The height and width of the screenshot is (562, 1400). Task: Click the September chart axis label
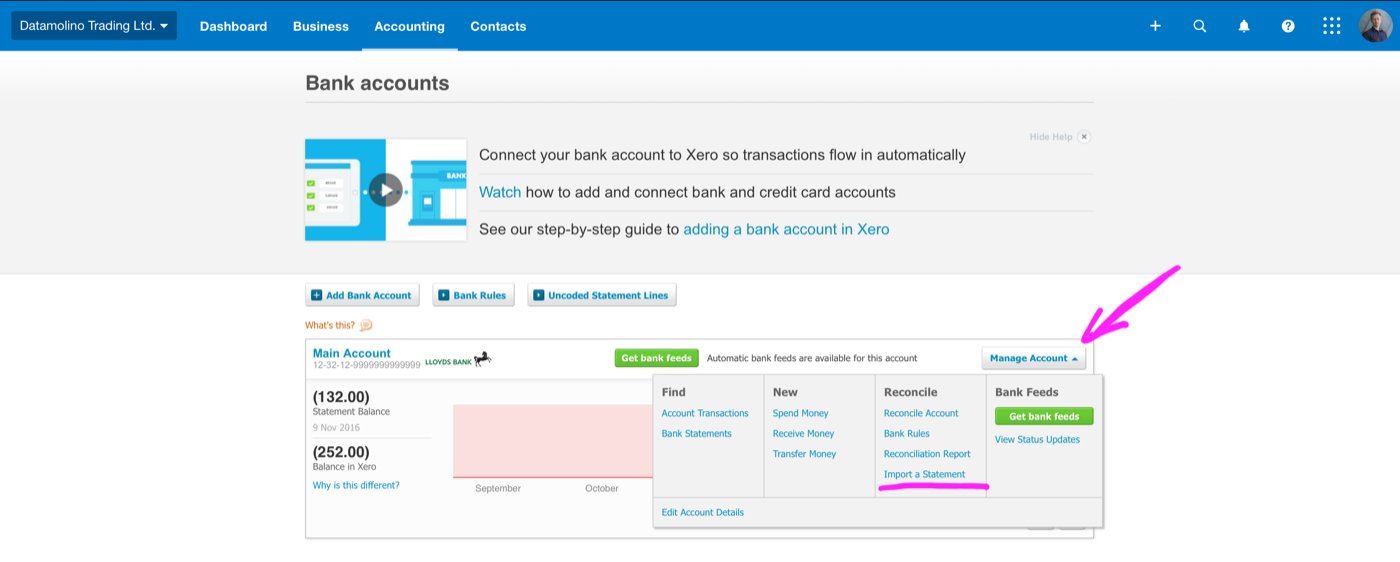pyautogui.click(x=498, y=488)
